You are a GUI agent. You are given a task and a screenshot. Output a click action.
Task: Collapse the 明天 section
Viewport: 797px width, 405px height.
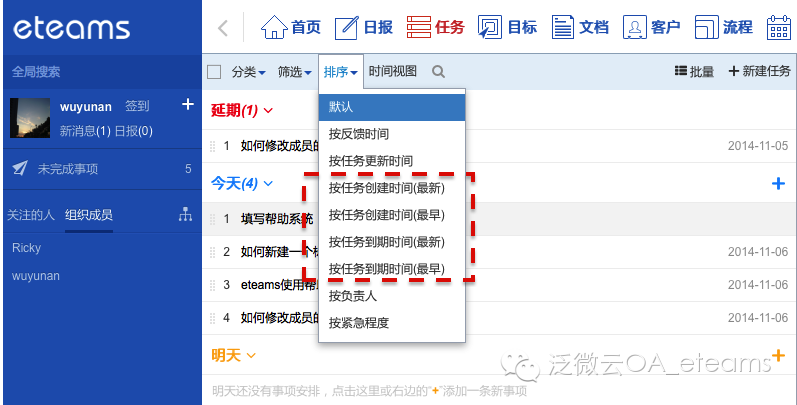[234, 355]
